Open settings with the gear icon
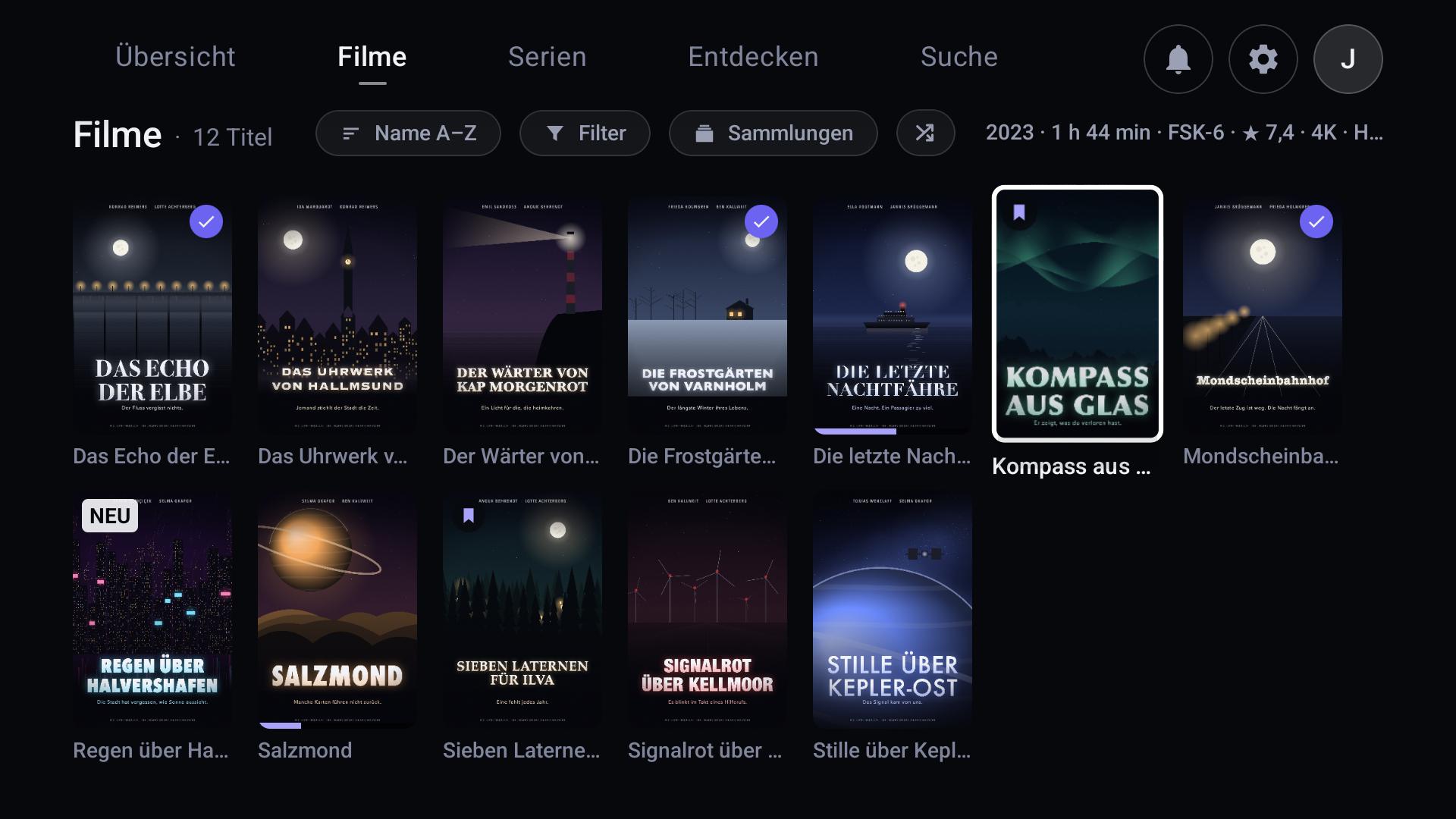The height and width of the screenshot is (819, 1456). pos(1263,59)
